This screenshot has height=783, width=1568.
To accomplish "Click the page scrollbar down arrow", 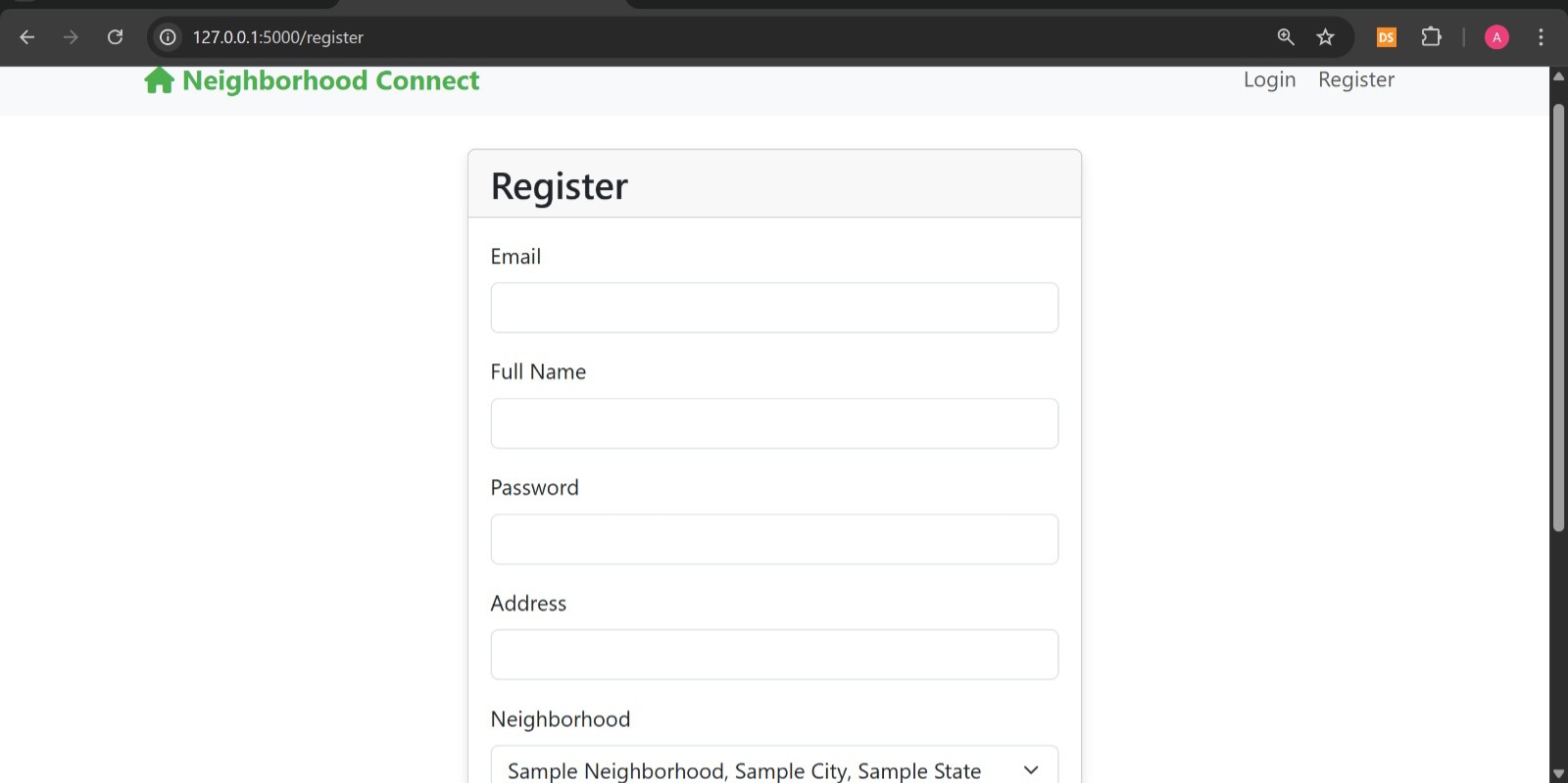I will click(1558, 773).
